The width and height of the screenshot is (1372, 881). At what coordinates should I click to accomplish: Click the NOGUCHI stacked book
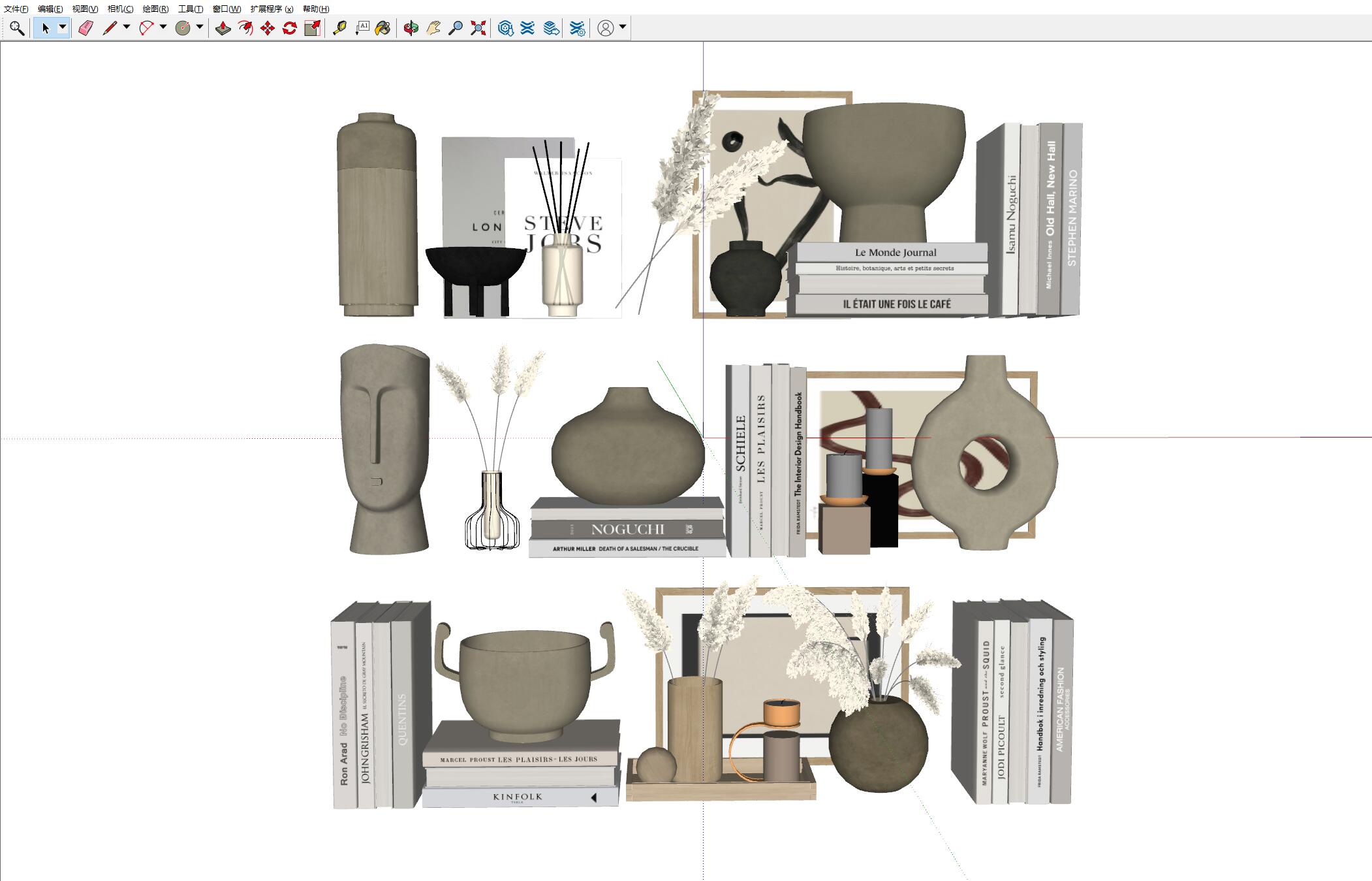[627, 529]
